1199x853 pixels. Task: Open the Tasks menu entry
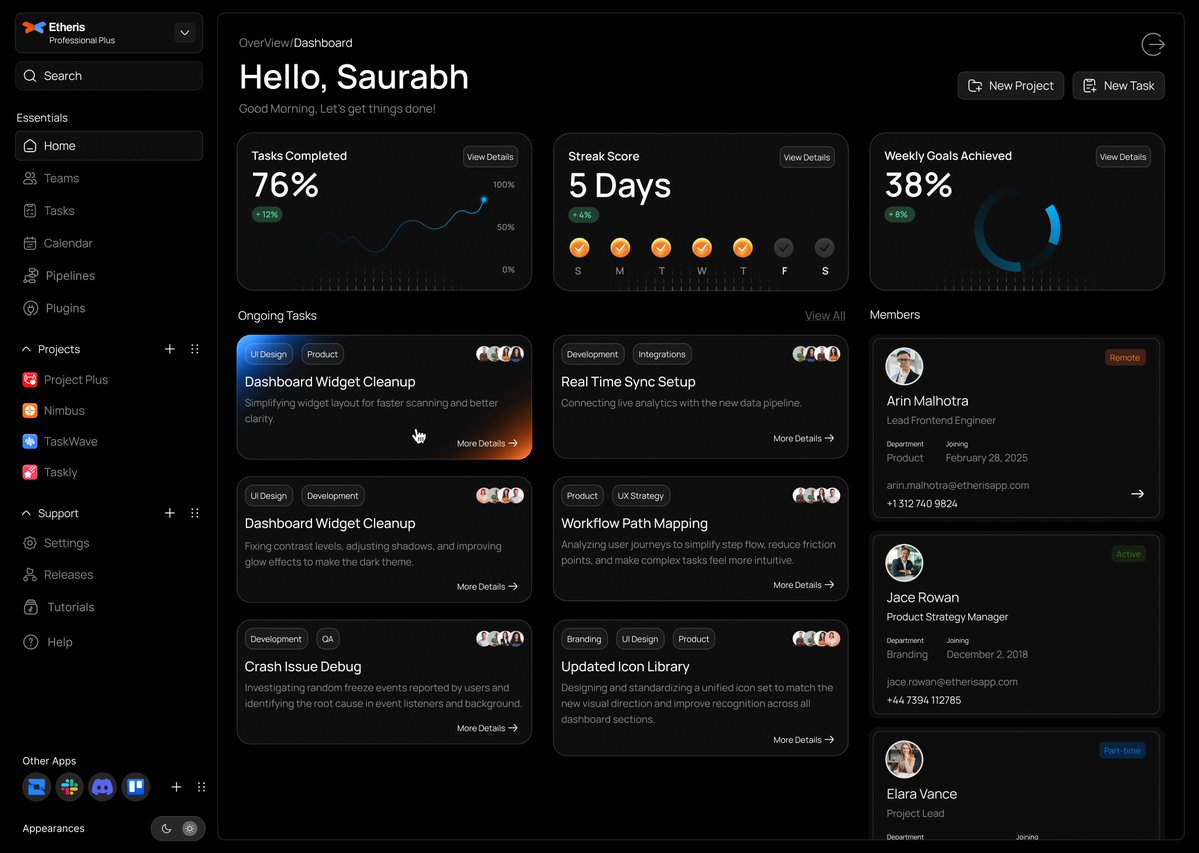[60, 210]
